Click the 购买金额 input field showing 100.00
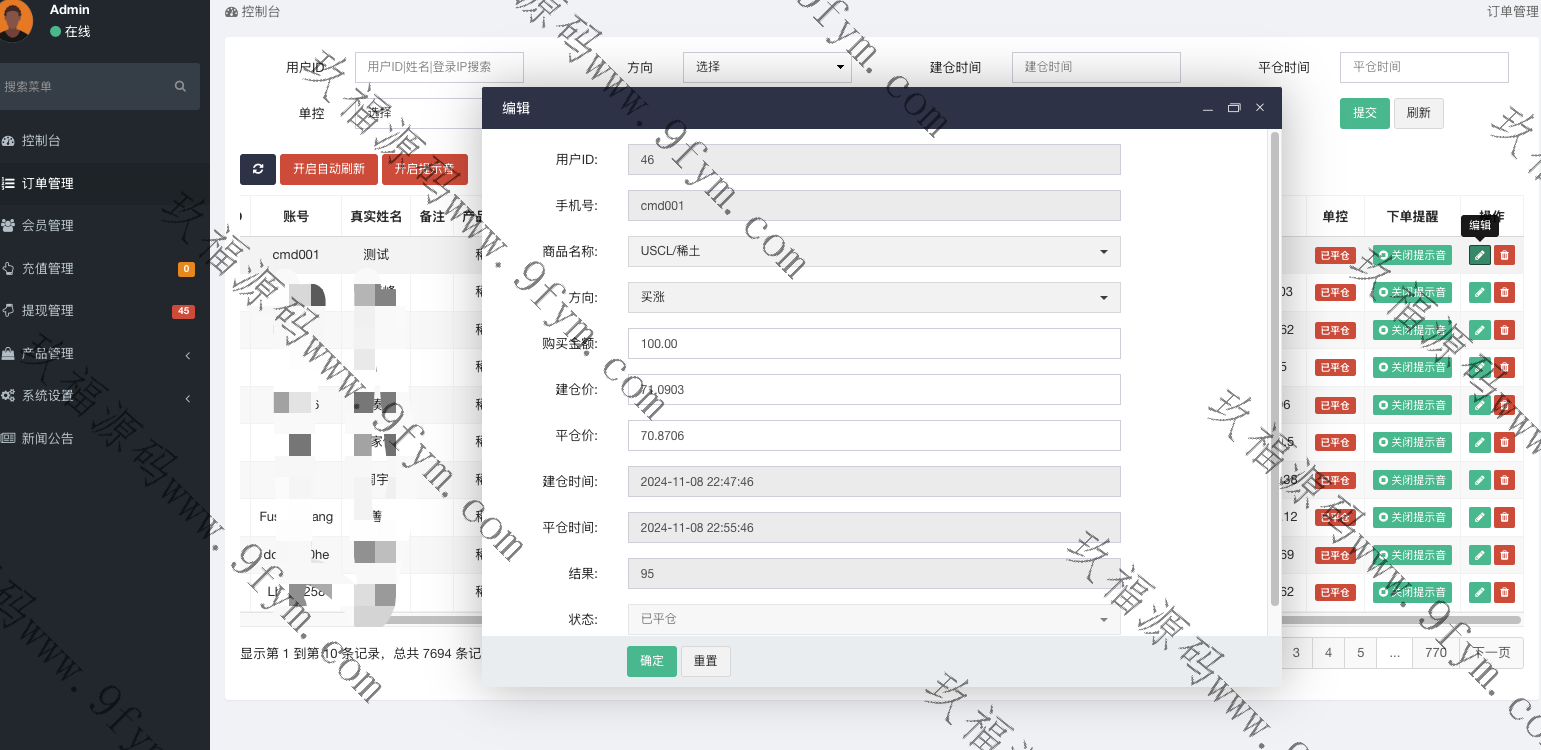 point(873,343)
